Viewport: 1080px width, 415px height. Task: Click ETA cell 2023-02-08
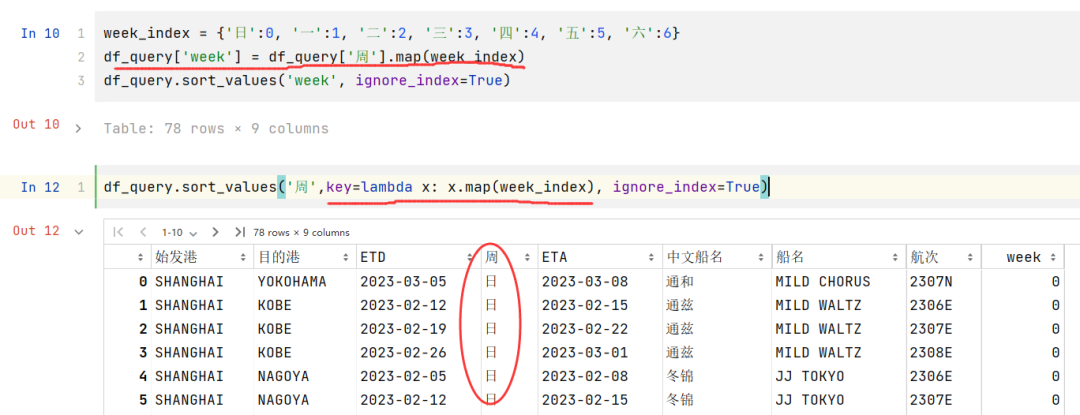(585, 376)
